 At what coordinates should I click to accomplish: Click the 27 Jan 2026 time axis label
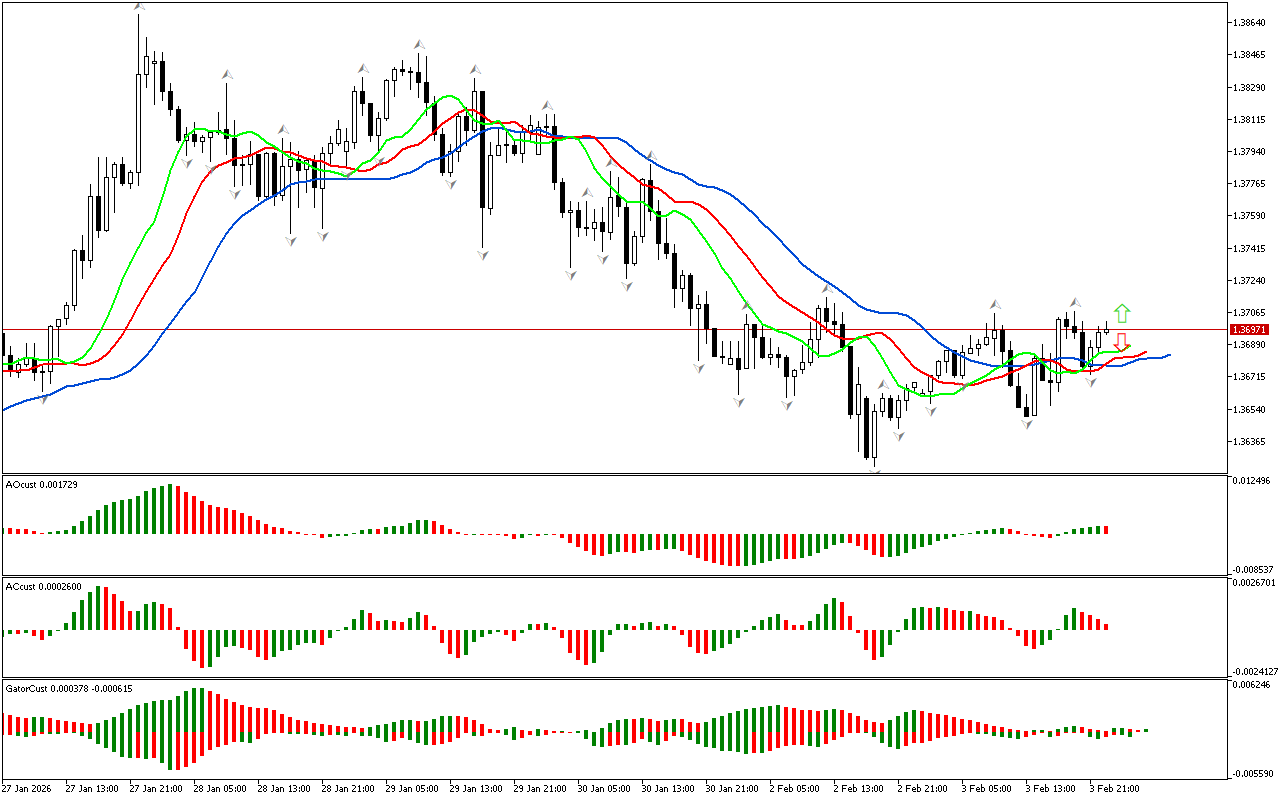coord(27,787)
